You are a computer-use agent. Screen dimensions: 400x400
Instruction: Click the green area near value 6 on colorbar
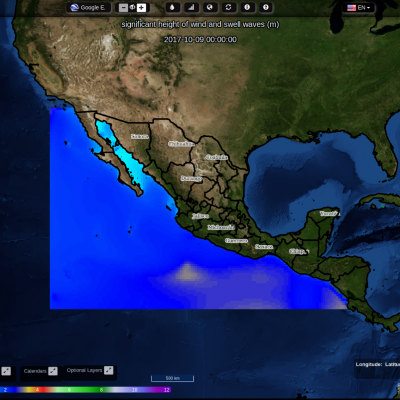coord(69,390)
